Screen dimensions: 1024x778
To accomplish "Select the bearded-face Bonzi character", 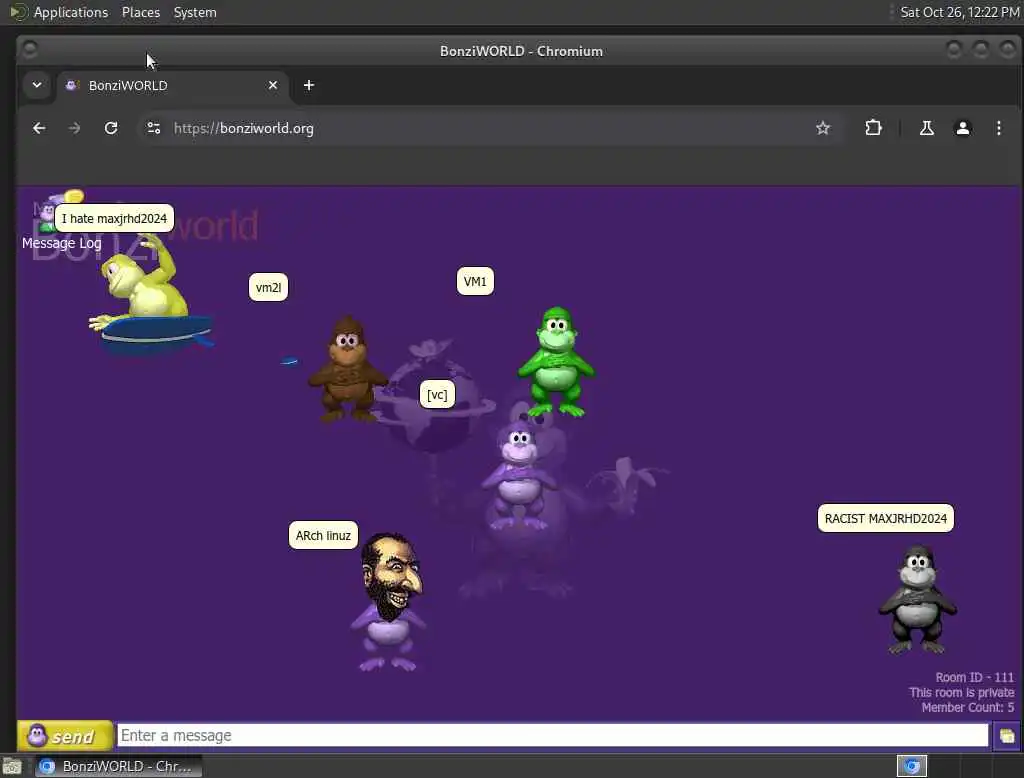I will click(x=390, y=601).
